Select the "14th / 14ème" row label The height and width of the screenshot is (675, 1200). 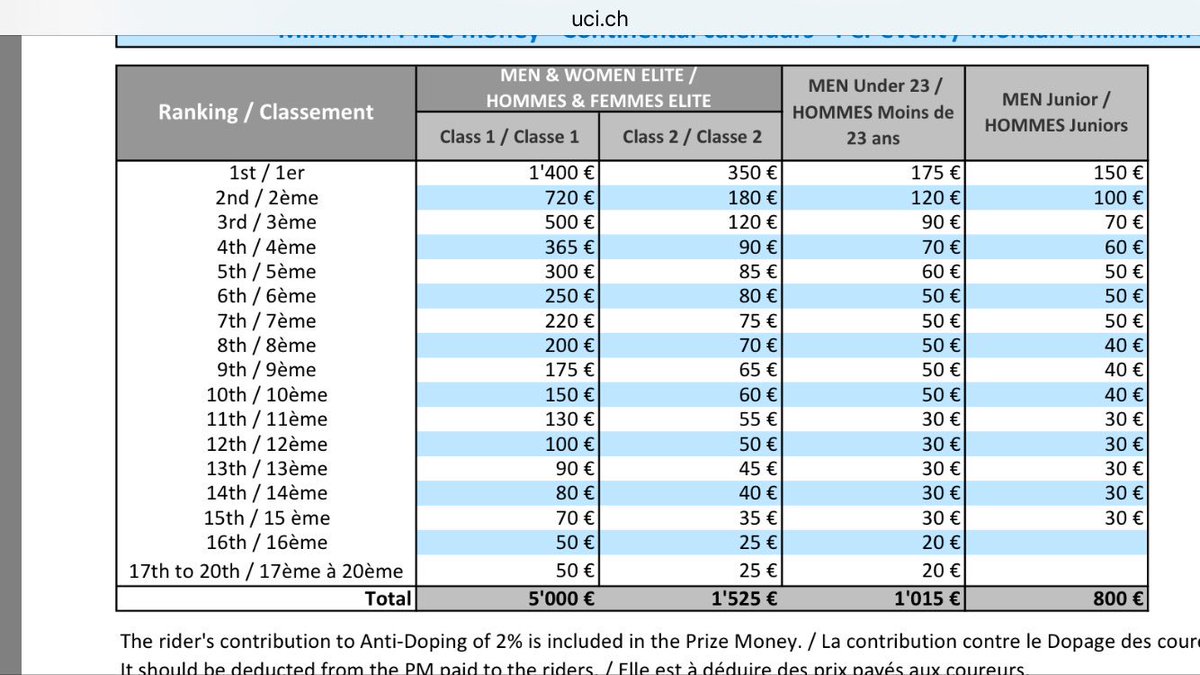[x=266, y=493]
